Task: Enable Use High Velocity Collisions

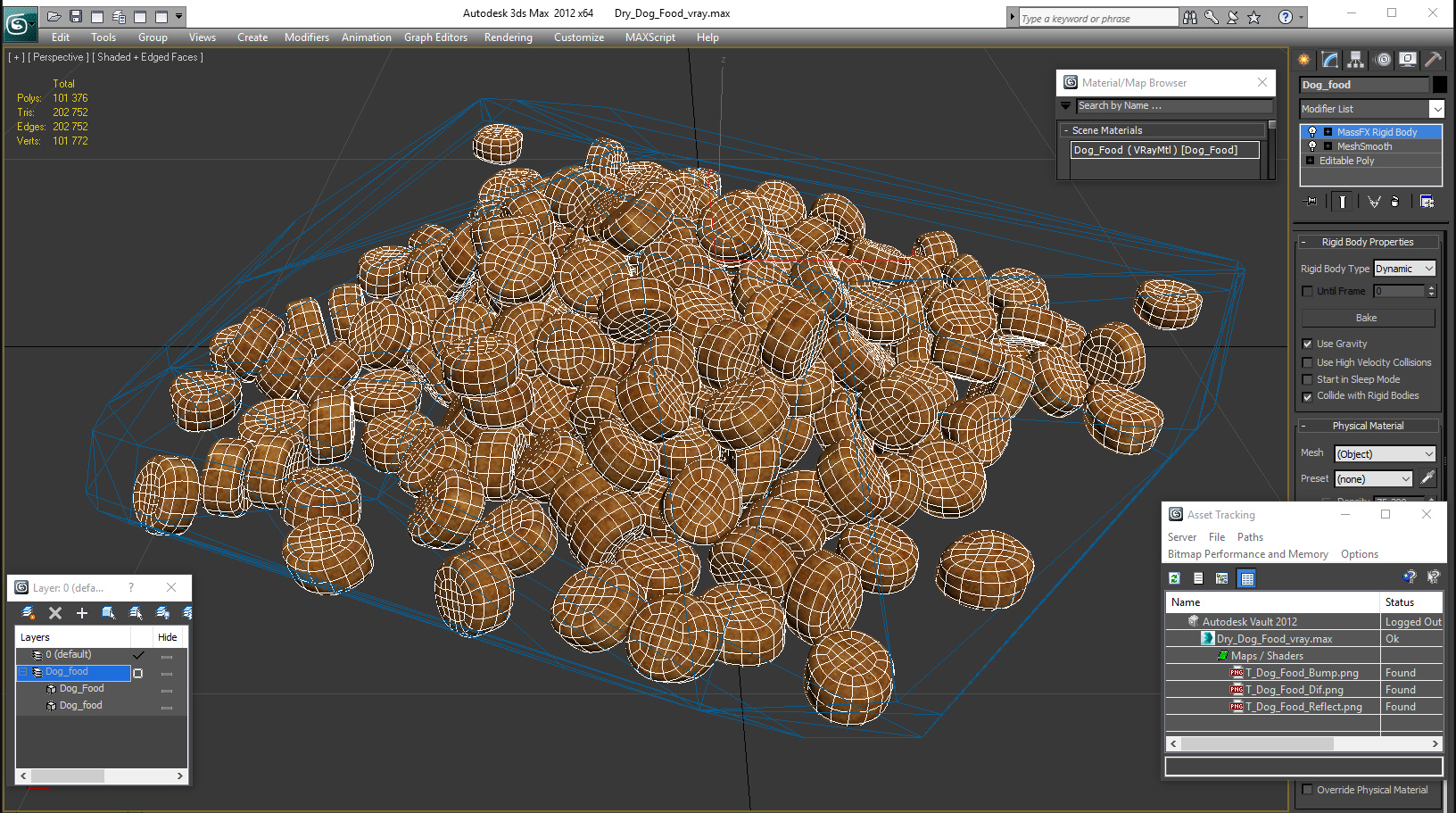Action: (1307, 362)
